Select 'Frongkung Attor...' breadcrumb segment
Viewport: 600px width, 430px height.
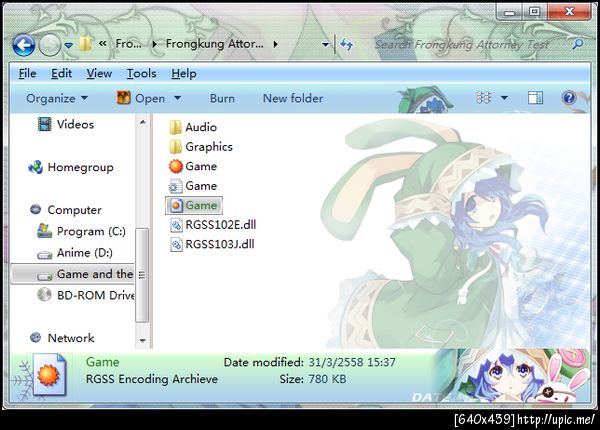pos(215,44)
